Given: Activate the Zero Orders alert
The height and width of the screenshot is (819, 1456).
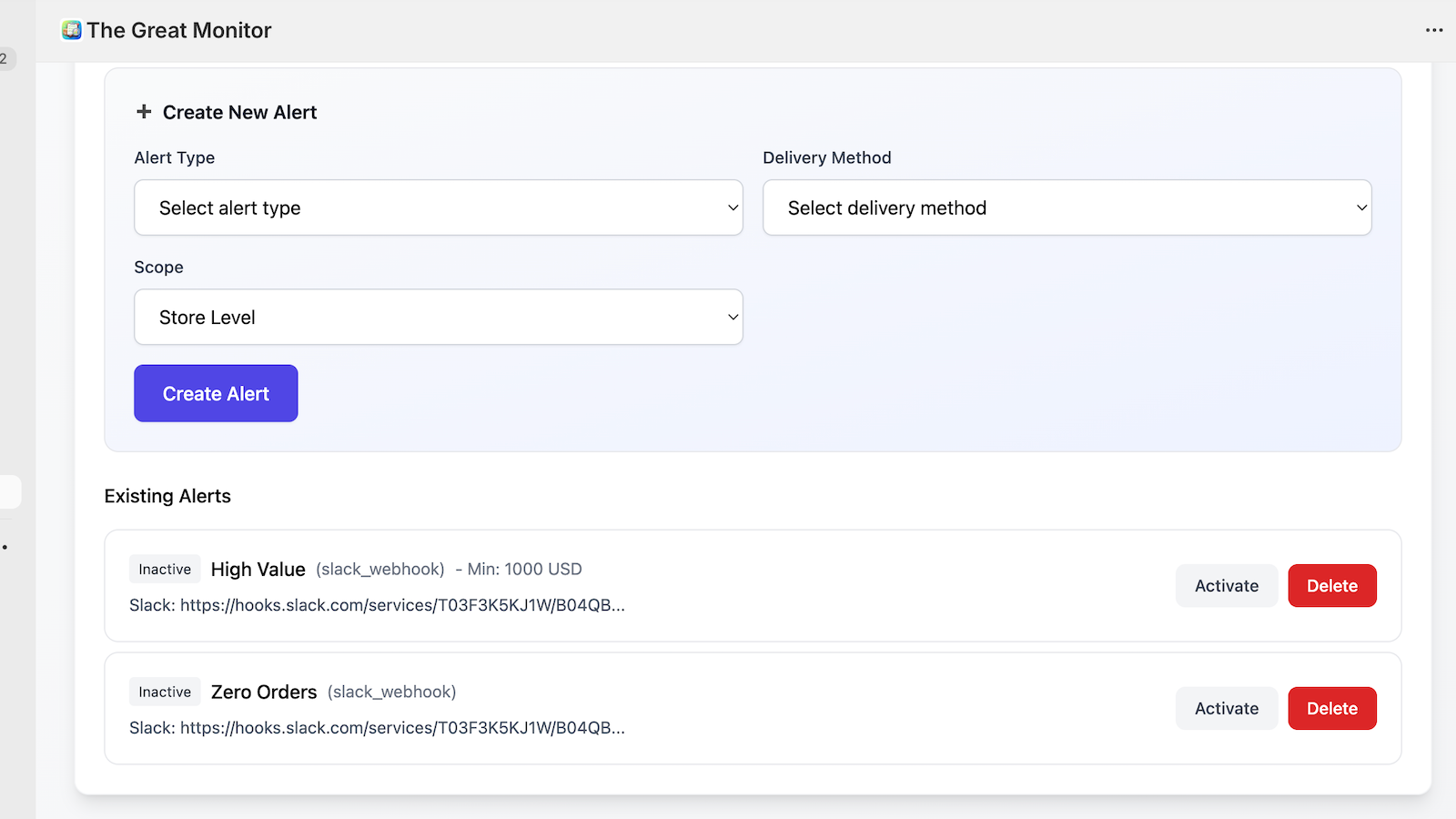Looking at the screenshot, I should [1226, 709].
